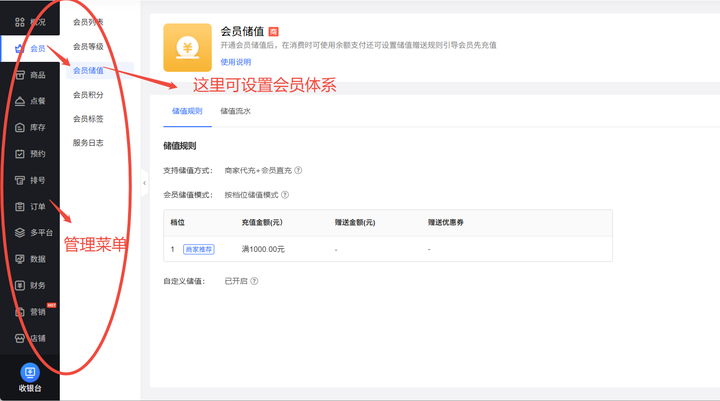Switch to 储值流水 tab
Screen dimensions: 720x401
tap(236, 111)
